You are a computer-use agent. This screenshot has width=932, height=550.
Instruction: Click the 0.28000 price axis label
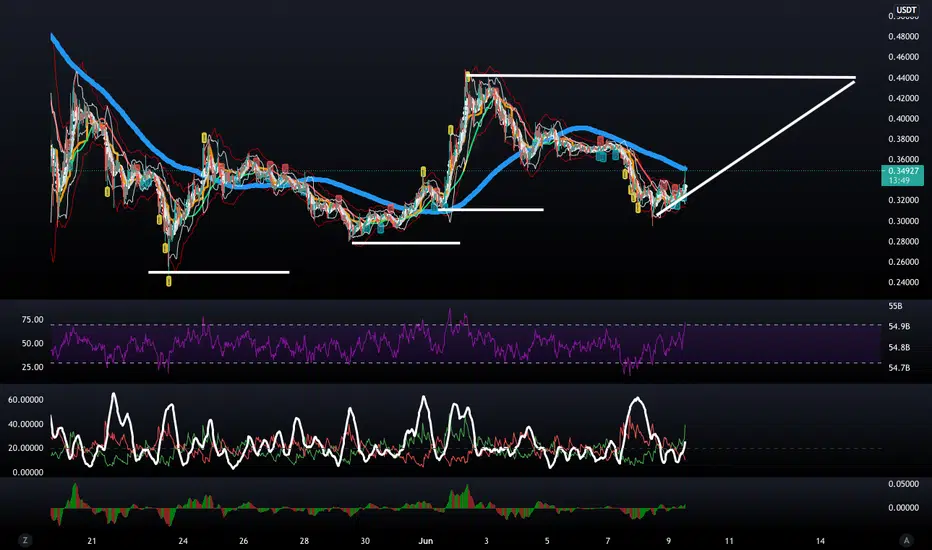pyautogui.click(x=903, y=241)
